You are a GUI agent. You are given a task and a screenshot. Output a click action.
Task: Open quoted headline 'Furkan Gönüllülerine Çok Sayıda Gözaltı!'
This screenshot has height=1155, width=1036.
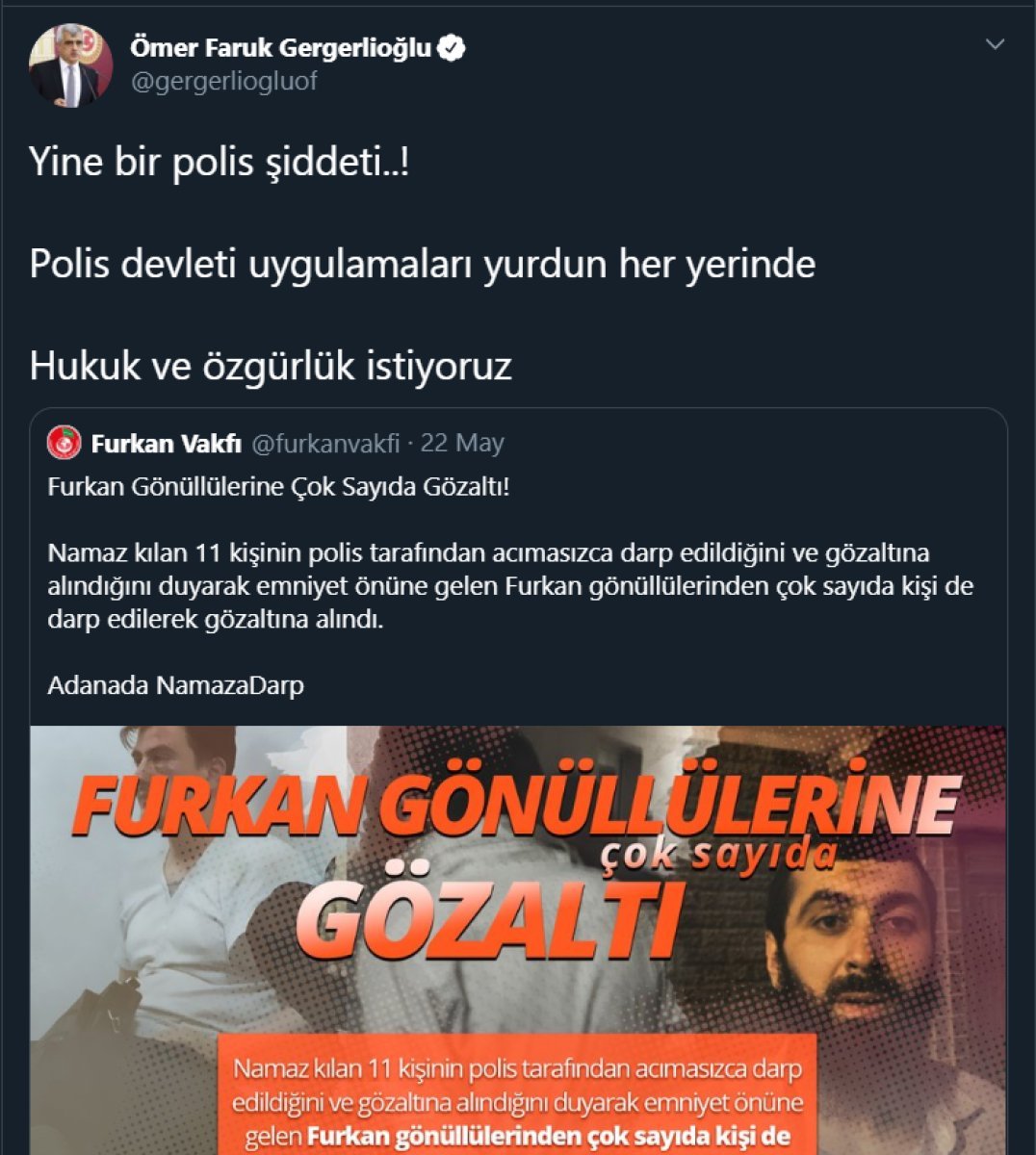[x=278, y=487]
